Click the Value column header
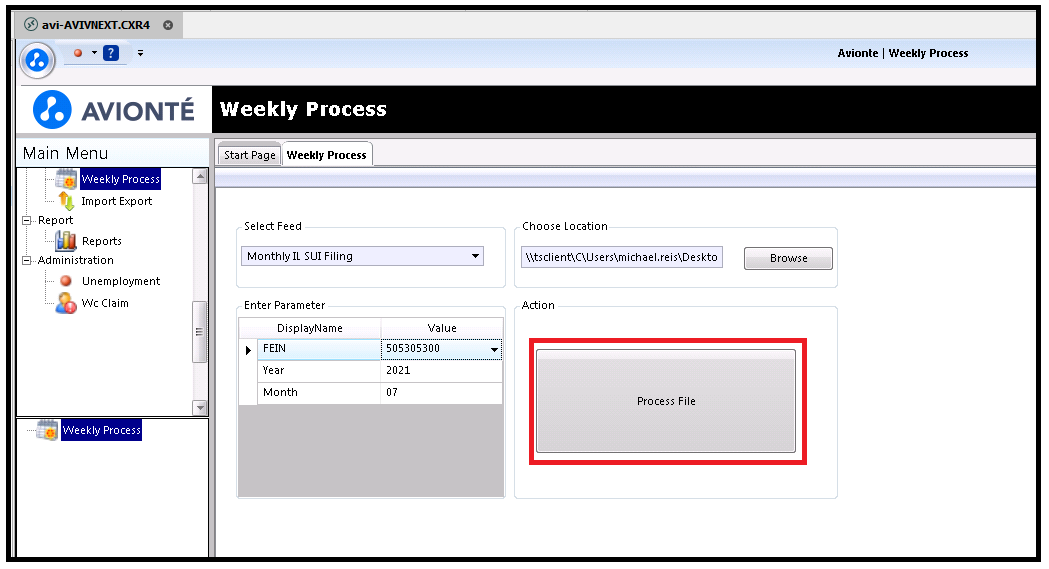 [x=442, y=328]
